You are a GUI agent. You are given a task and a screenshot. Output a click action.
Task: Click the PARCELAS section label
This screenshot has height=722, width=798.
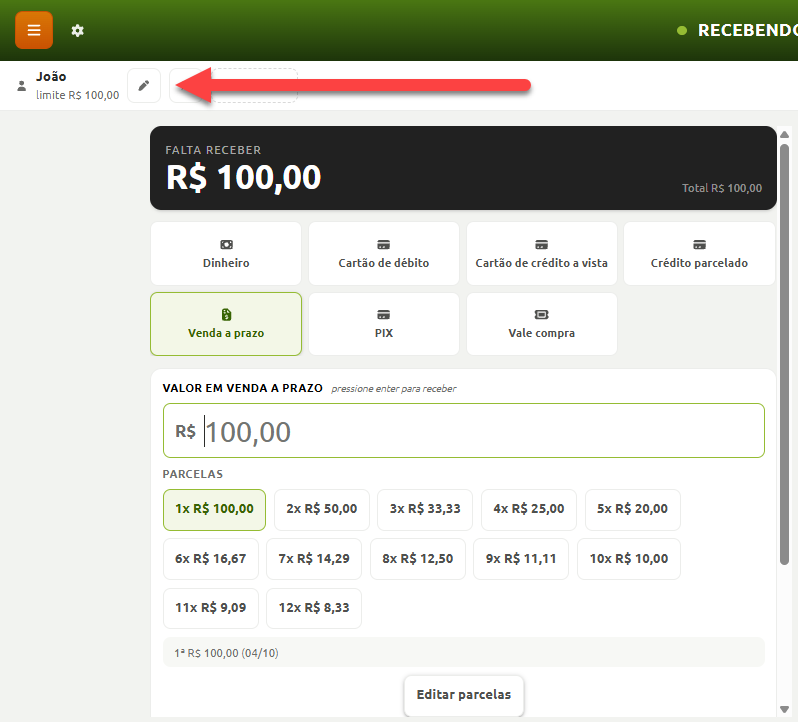[193, 474]
